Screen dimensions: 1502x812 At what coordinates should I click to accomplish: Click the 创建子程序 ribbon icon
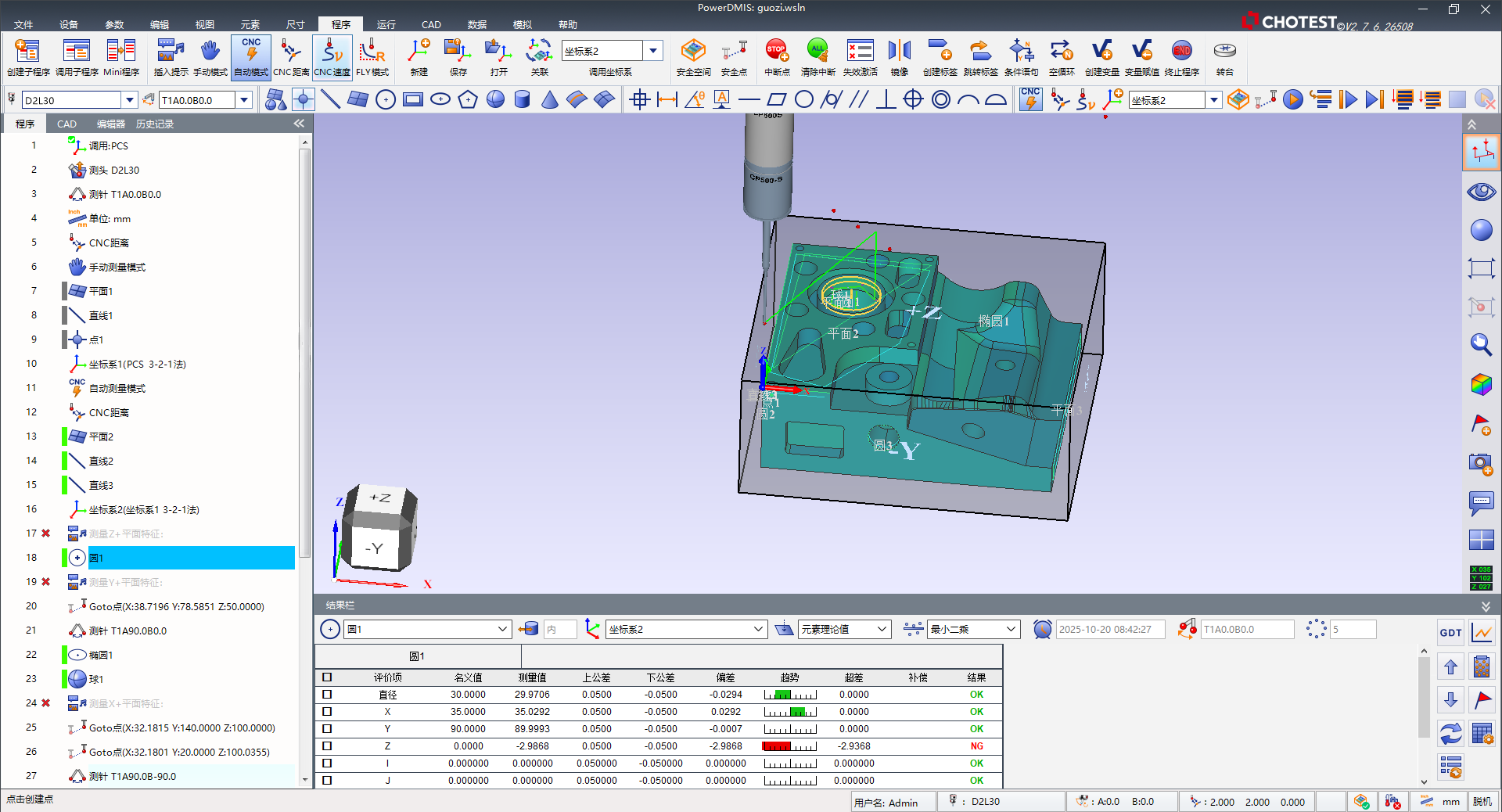(x=28, y=57)
